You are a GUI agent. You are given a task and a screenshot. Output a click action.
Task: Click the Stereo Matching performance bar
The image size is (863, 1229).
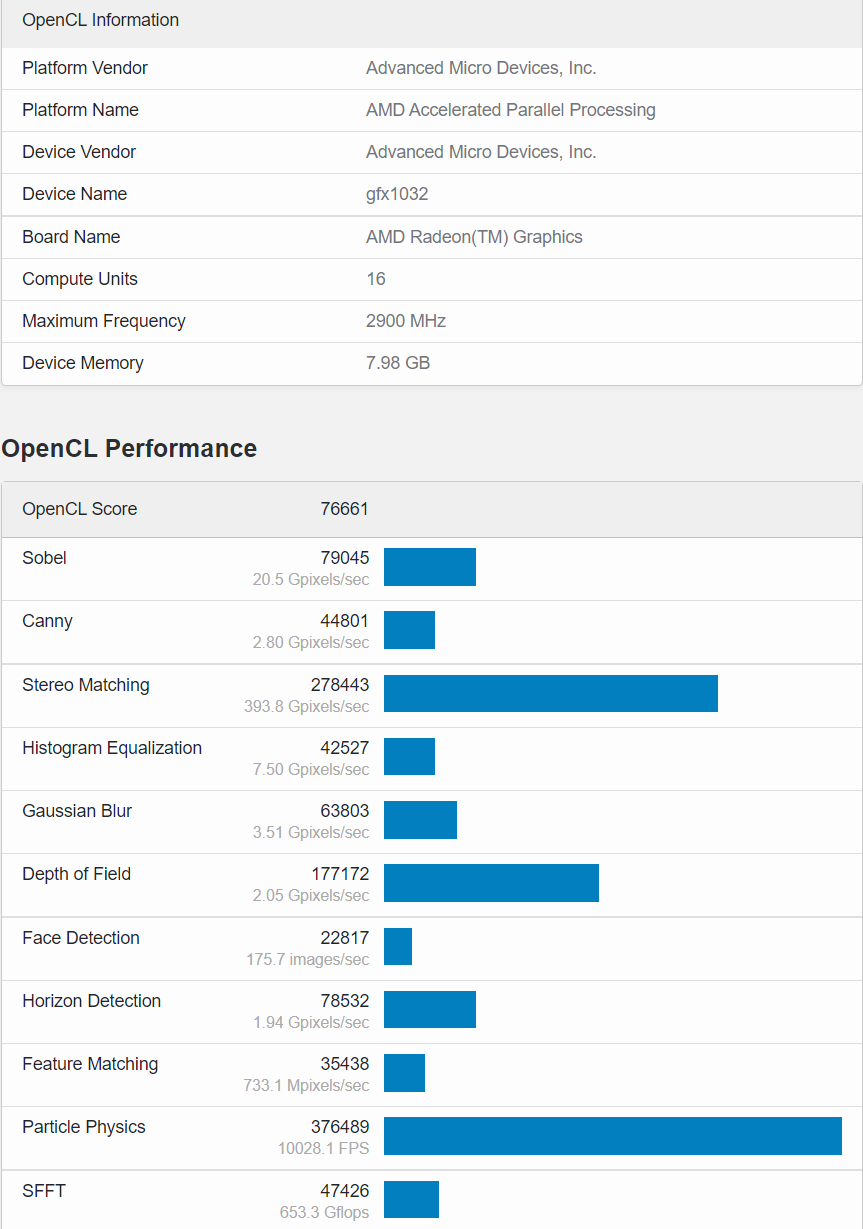coord(550,693)
